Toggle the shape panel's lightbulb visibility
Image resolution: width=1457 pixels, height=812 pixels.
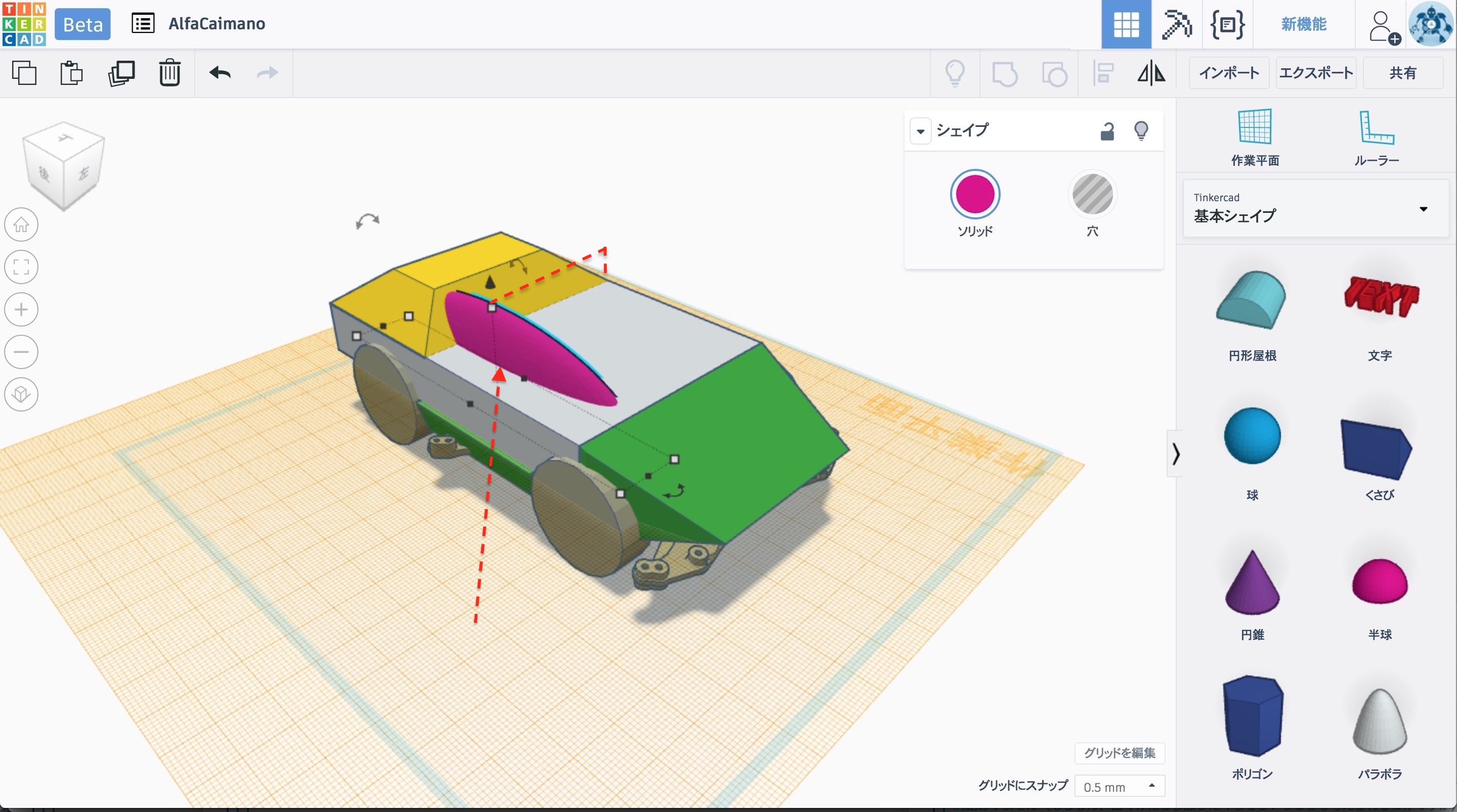click(x=1141, y=131)
